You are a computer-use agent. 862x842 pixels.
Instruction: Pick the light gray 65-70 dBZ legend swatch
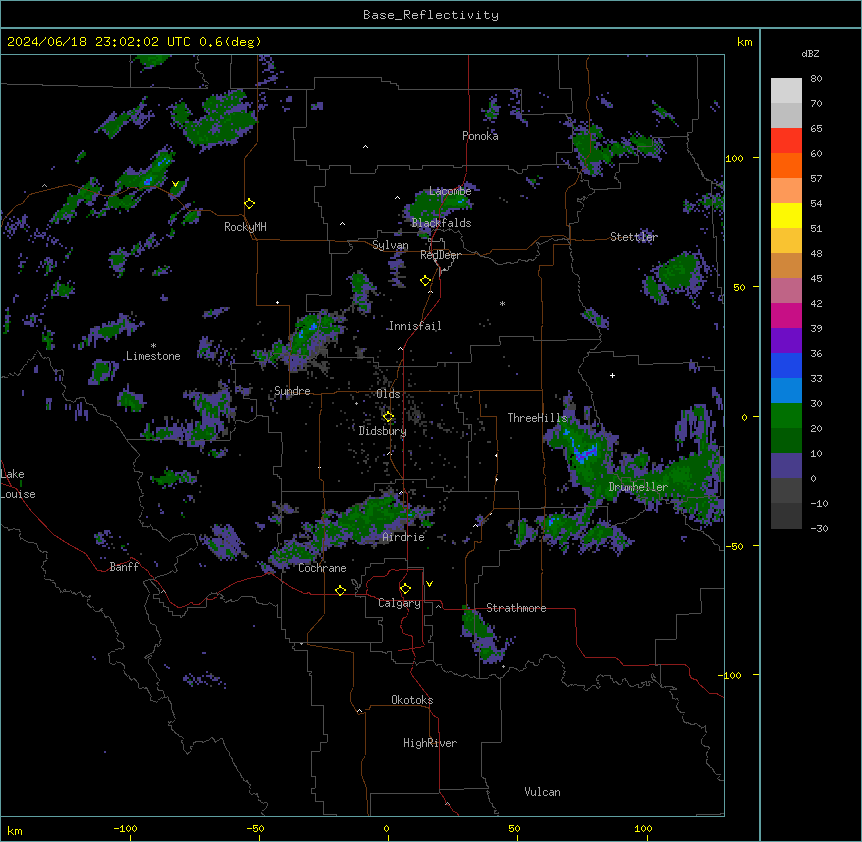786,115
